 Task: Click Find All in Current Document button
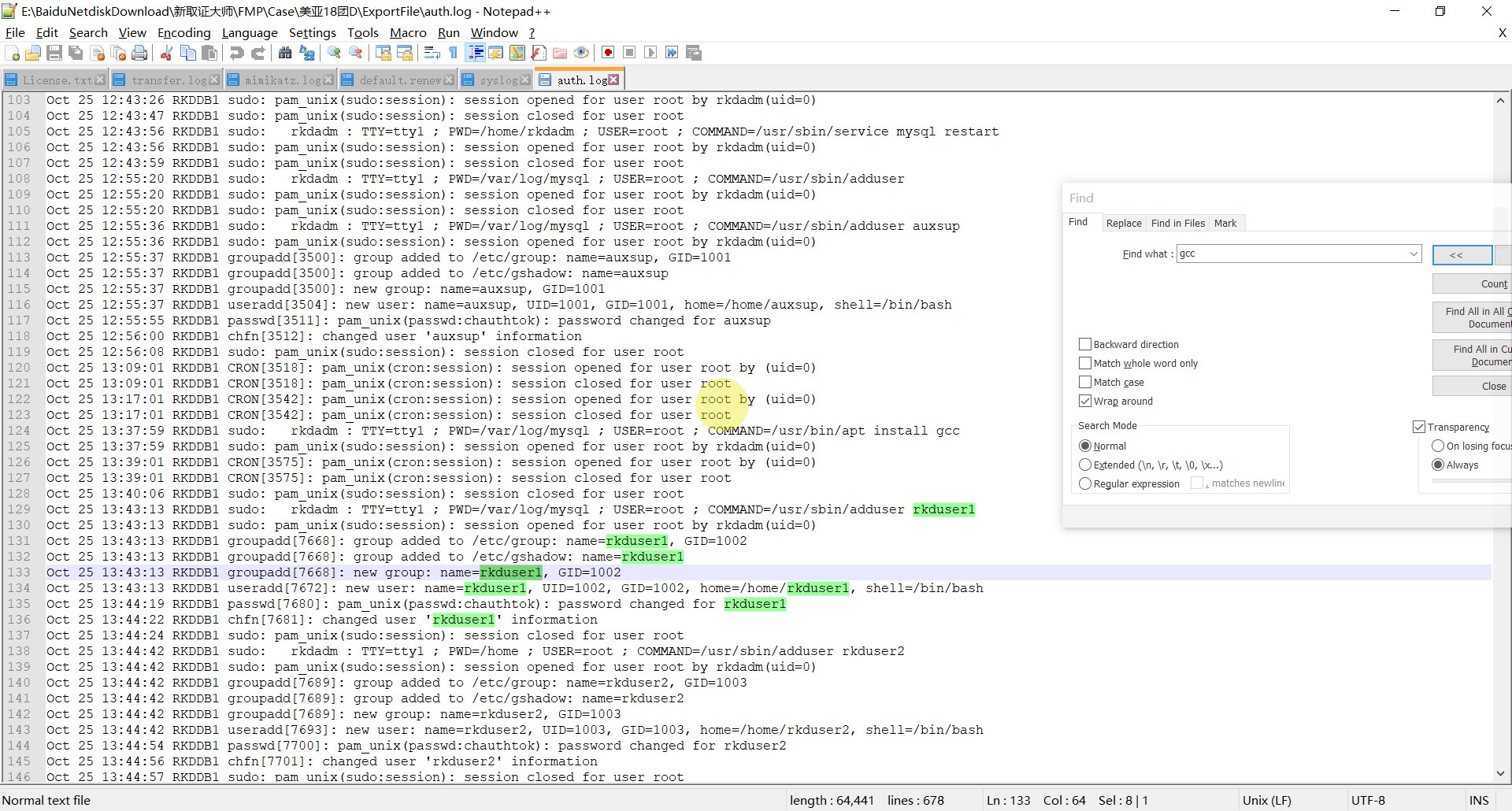coord(1472,355)
